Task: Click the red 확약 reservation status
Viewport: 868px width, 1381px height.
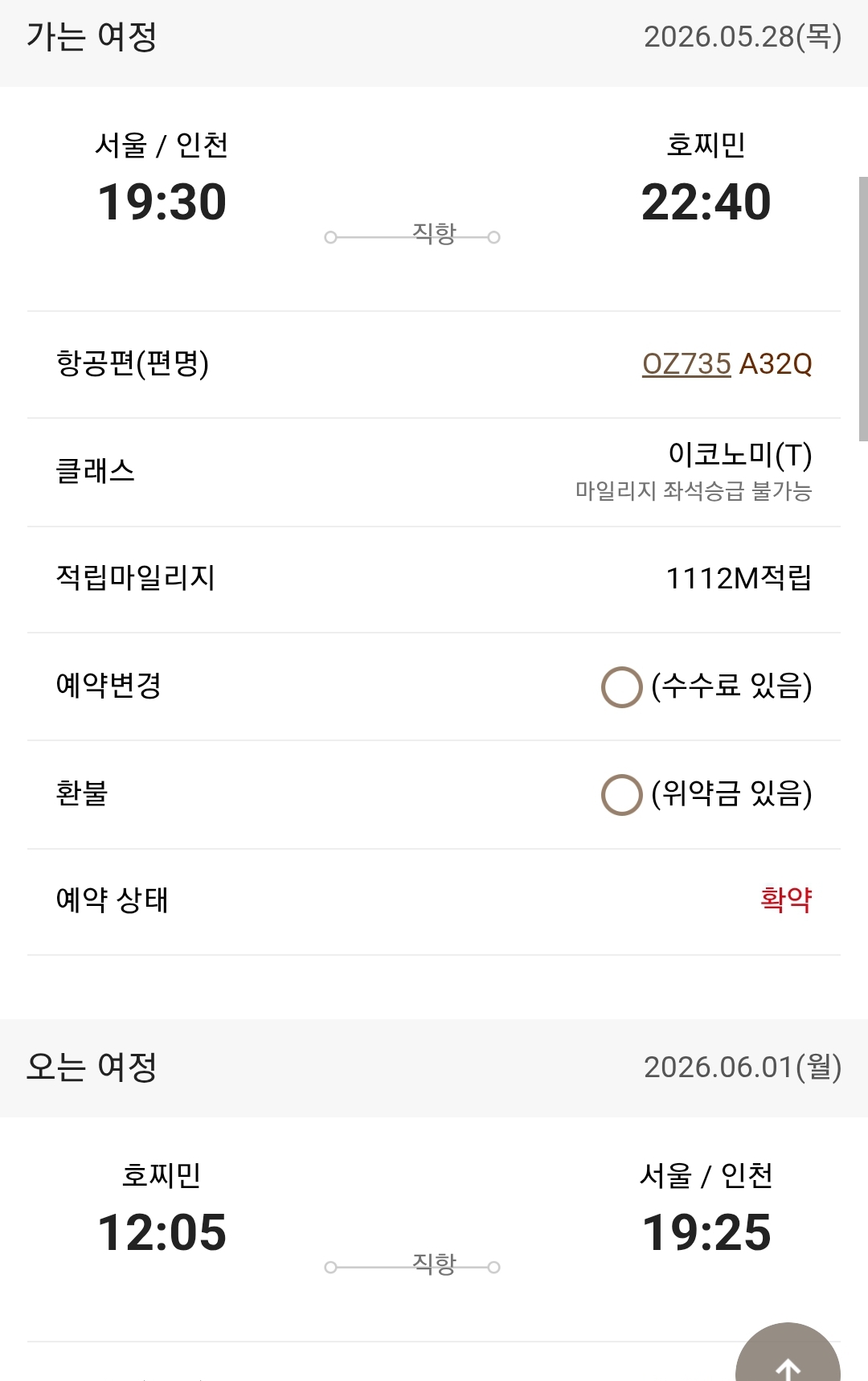Action: tap(786, 899)
